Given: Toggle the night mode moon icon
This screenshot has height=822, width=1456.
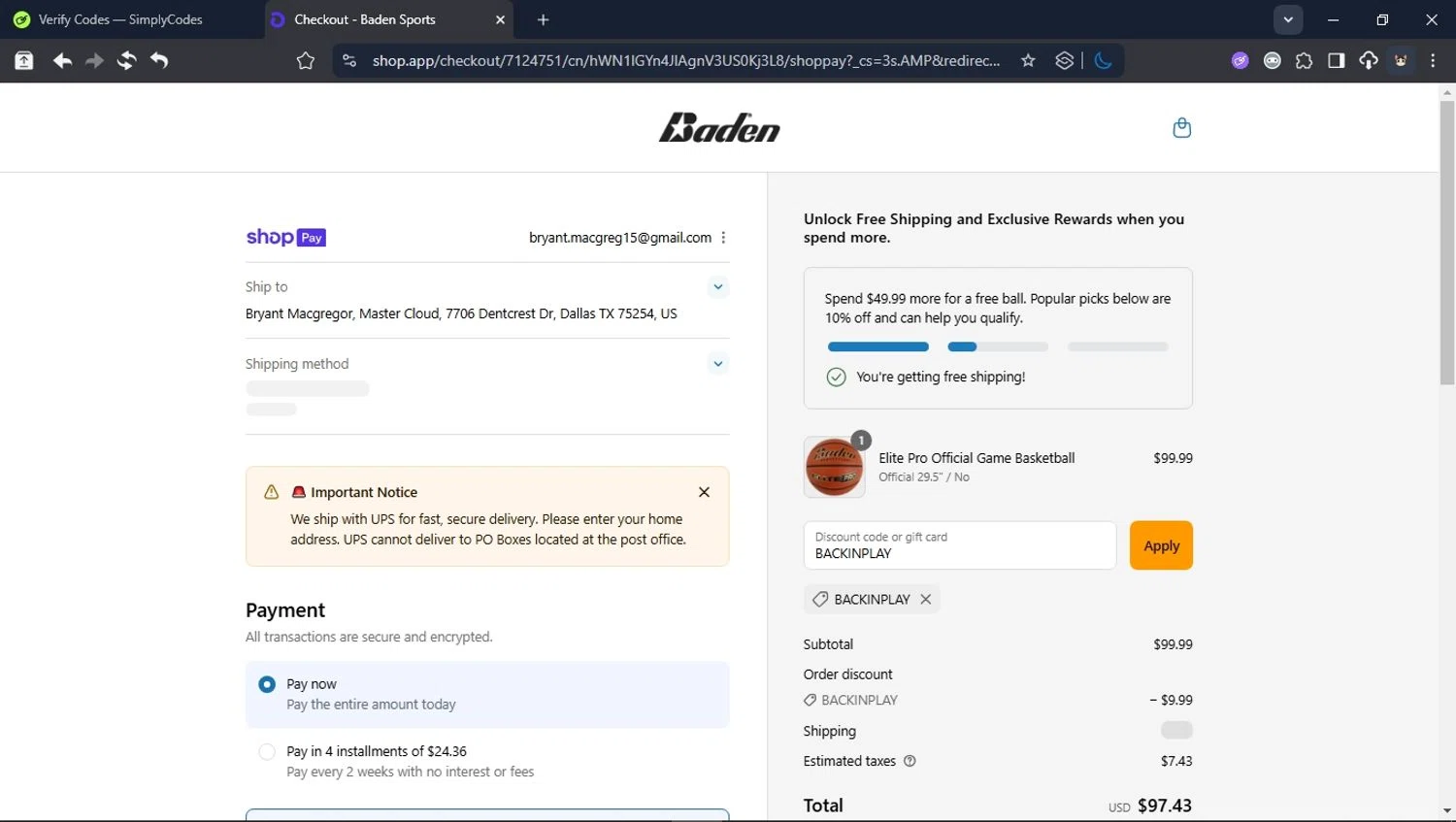Looking at the screenshot, I should (x=1103, y=60).
